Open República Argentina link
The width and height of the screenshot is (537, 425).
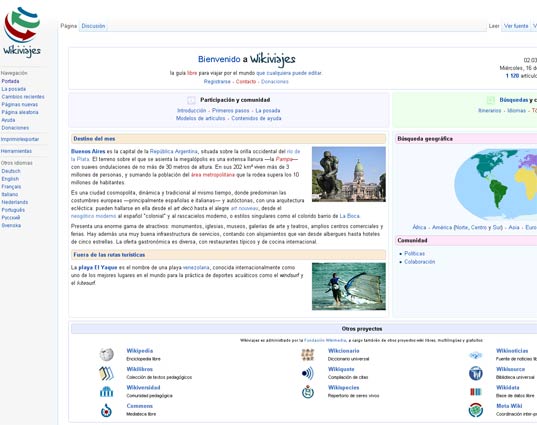coord(174,151)
